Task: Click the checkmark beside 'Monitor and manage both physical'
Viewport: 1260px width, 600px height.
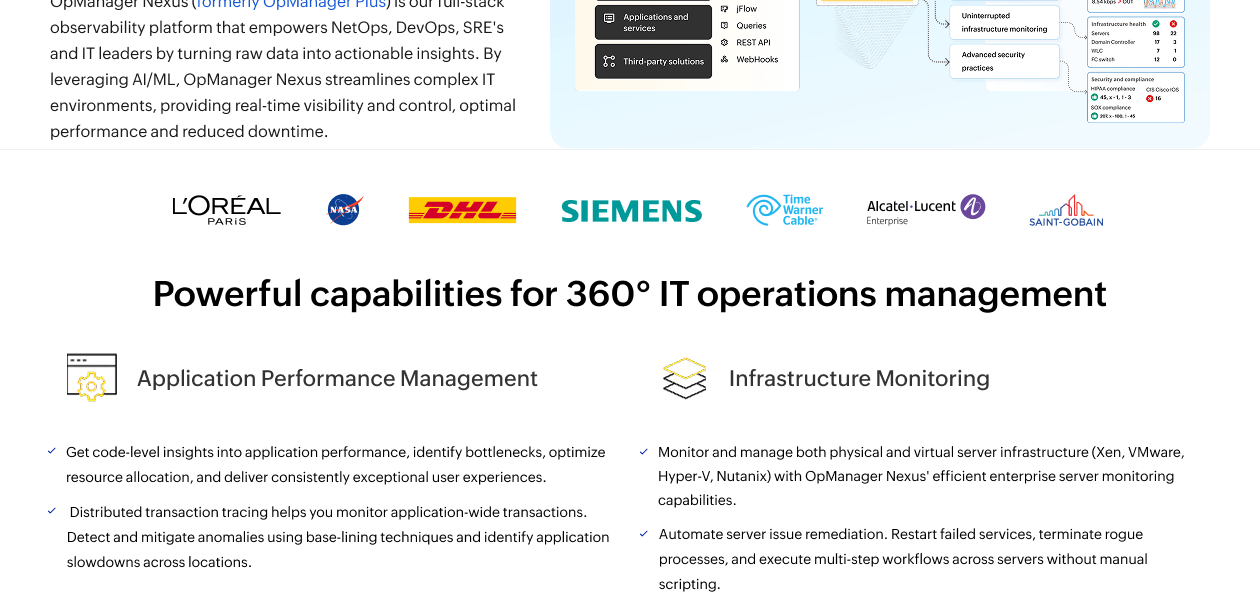Action: pos(644,452)
